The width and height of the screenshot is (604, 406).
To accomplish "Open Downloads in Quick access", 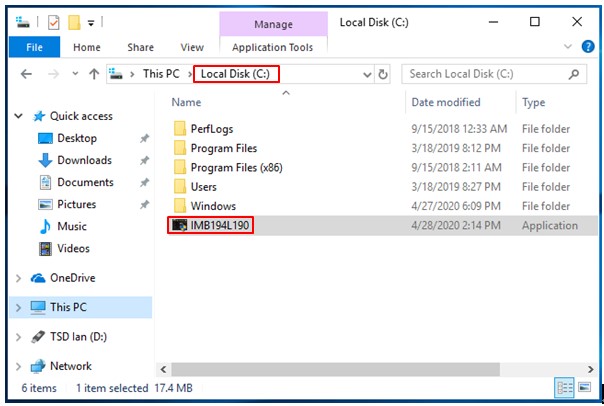I will (x=84, y=160).
